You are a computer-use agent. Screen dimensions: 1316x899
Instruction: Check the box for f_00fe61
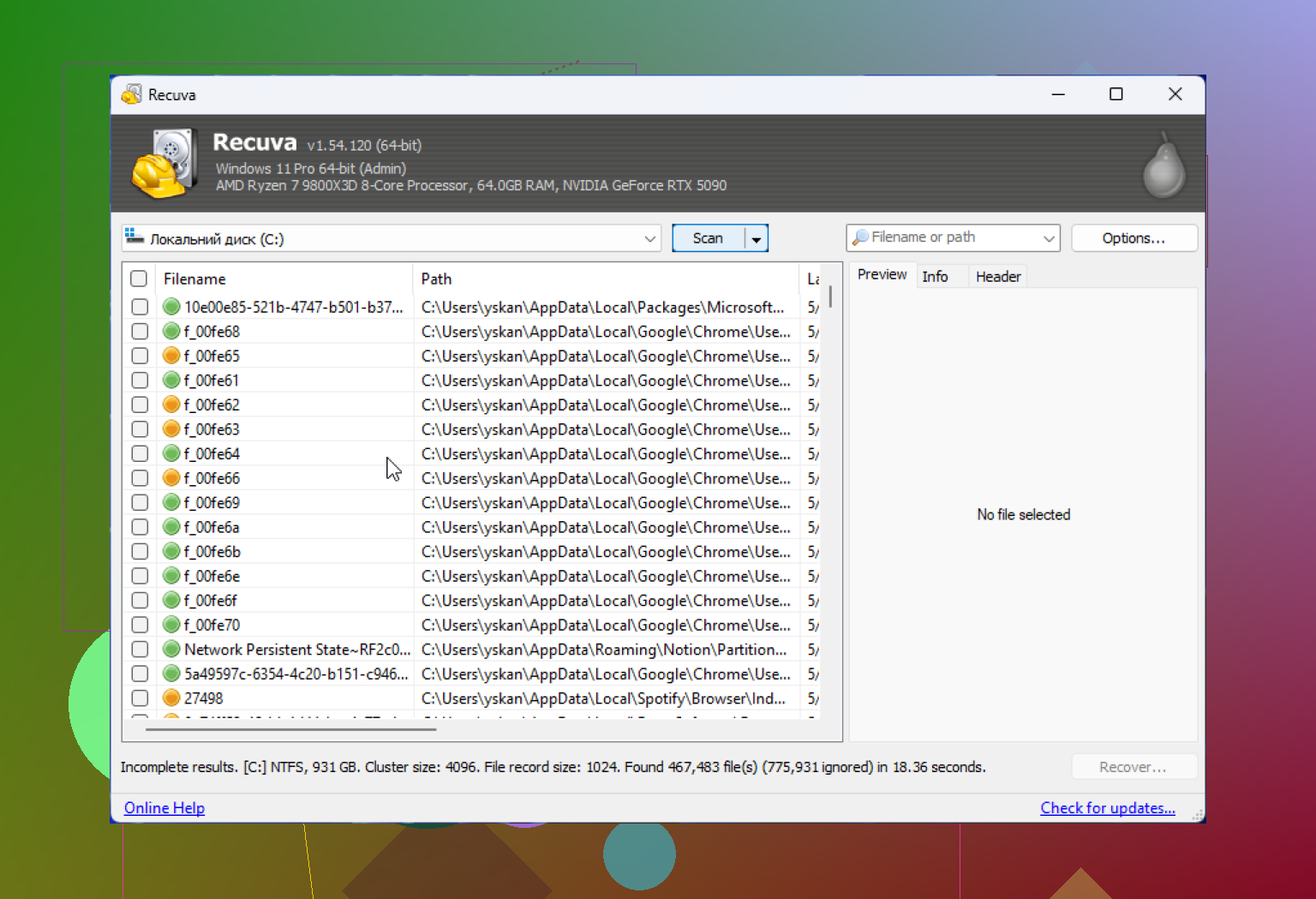(x=140, y=380)
